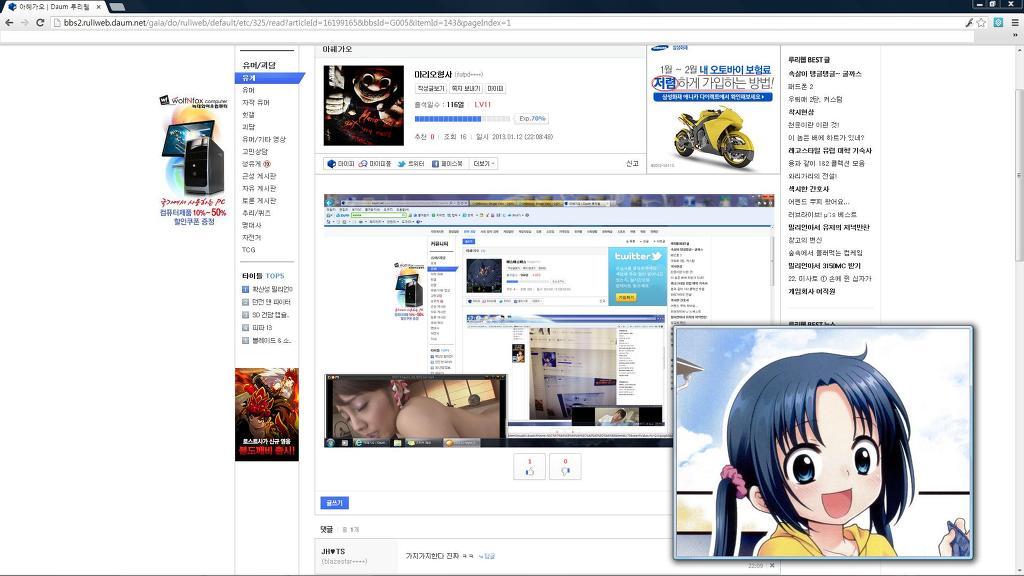This screenshot has height=576, width=1024.
Task: Share to 마이피 using its icon
Action: tap(340, 163)
